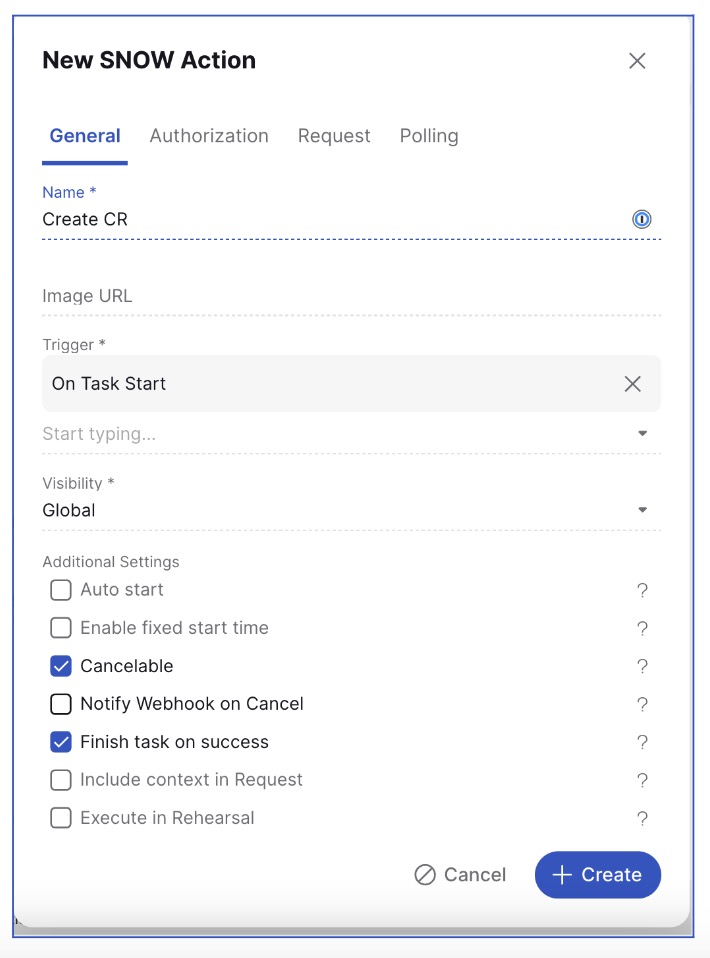Close the New SNOW Action dialog

pyautogui.click(x=637, y=60)
